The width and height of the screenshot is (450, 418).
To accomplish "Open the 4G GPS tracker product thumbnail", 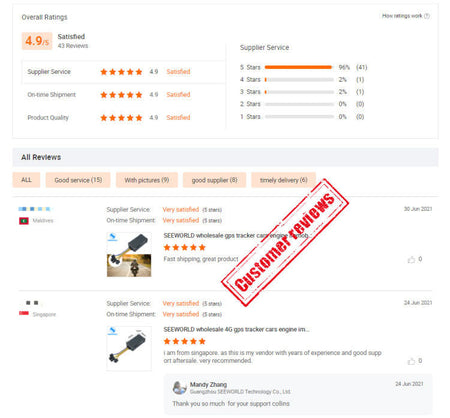I will tap(129, 348).
